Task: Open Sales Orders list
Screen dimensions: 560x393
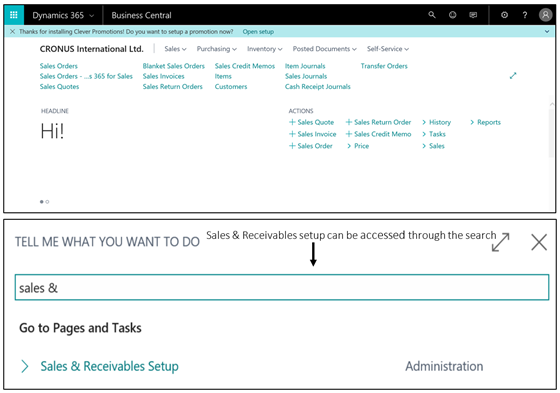Action: click(59, 66)
